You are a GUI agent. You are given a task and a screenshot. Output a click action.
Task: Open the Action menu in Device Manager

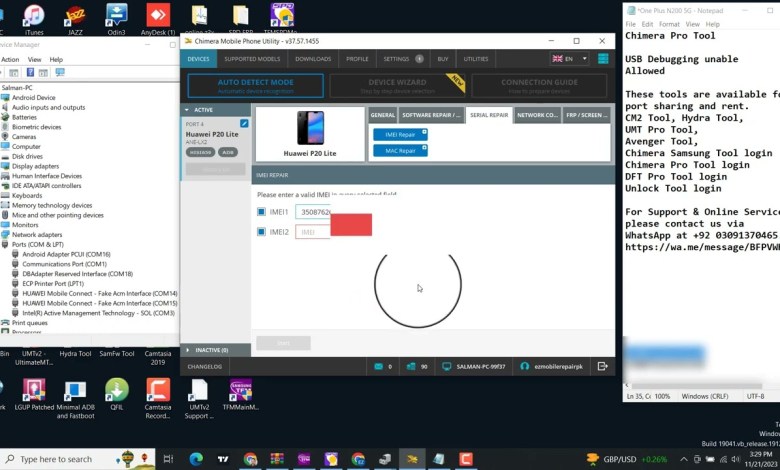(10, 59)
